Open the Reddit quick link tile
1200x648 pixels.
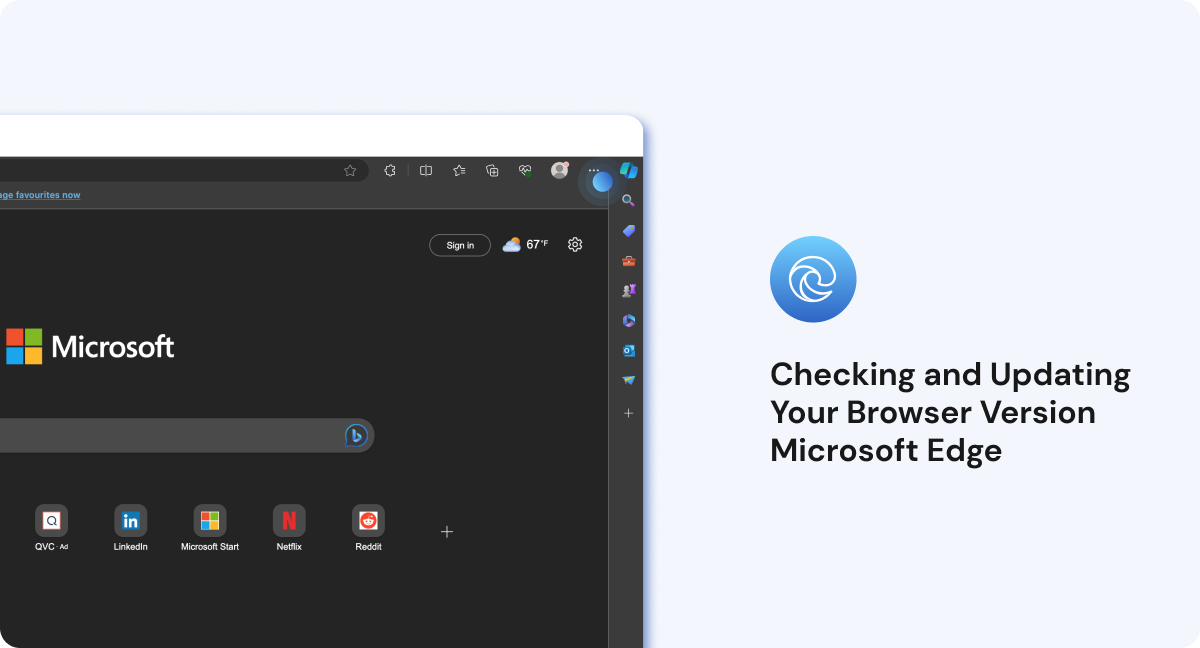pyautogui.click(x=368, y=528)
